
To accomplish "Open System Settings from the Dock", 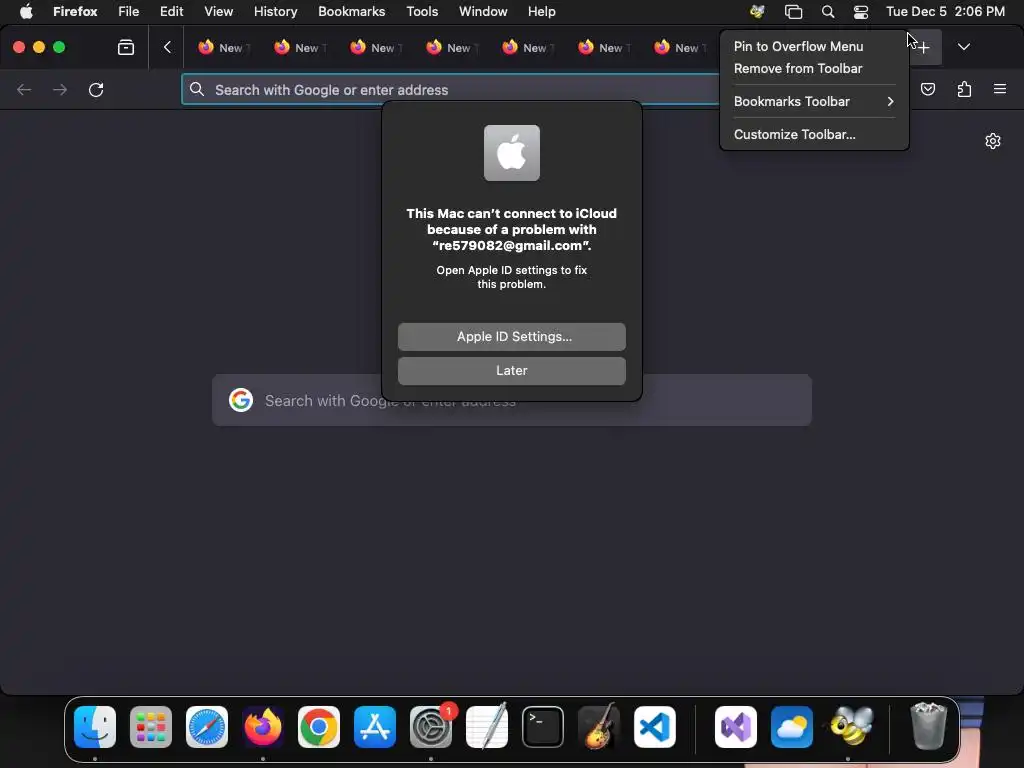I will coord(431,727).
